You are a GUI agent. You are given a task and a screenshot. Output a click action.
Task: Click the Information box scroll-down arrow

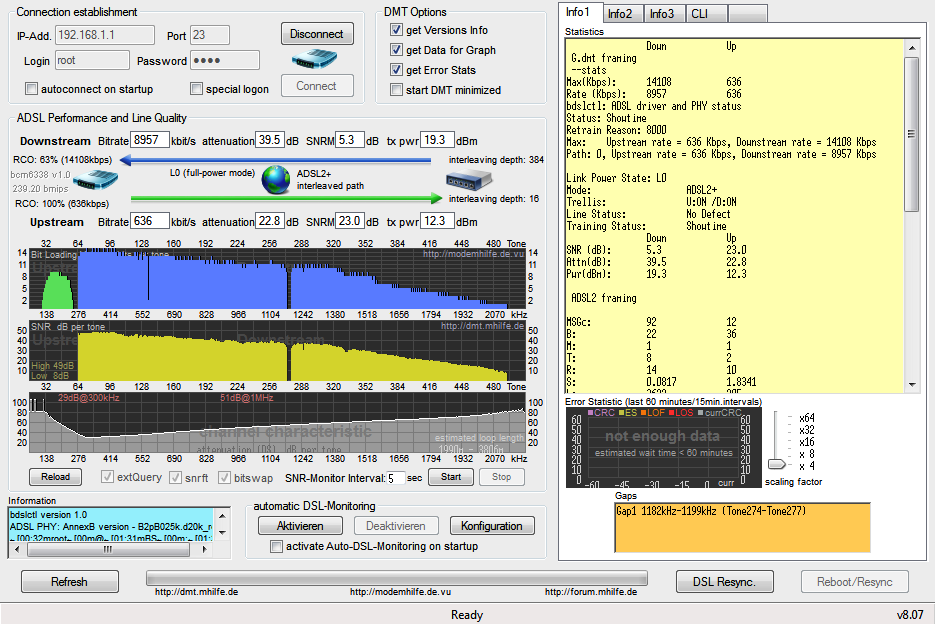click(x=222, y=533)
